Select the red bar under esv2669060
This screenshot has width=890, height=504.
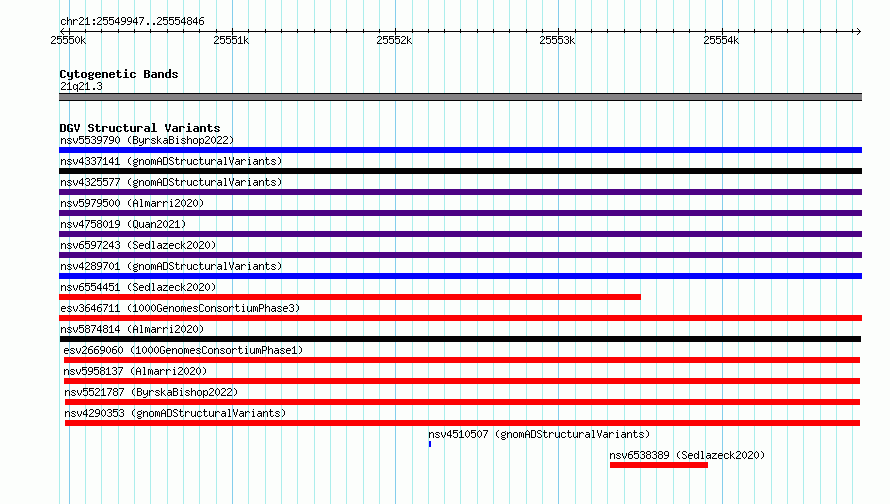click(x=462, y=360)
